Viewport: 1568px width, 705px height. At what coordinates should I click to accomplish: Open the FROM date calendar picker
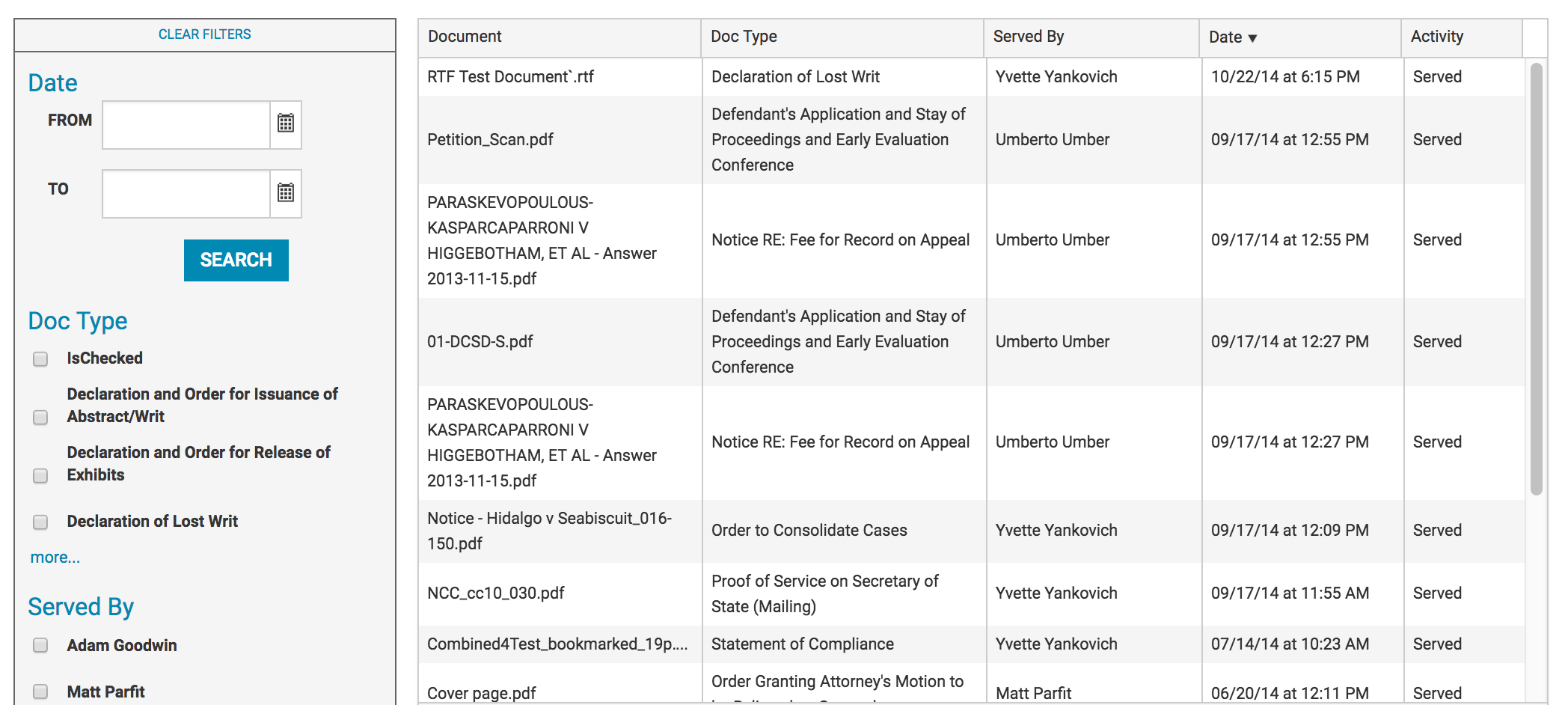[286, 123]
